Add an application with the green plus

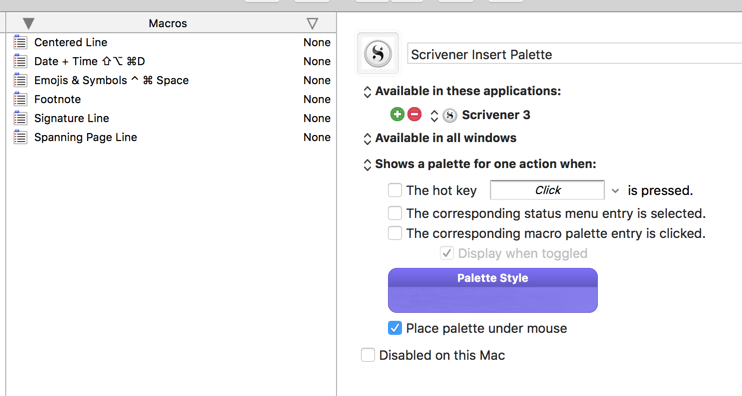pos(398,114)
